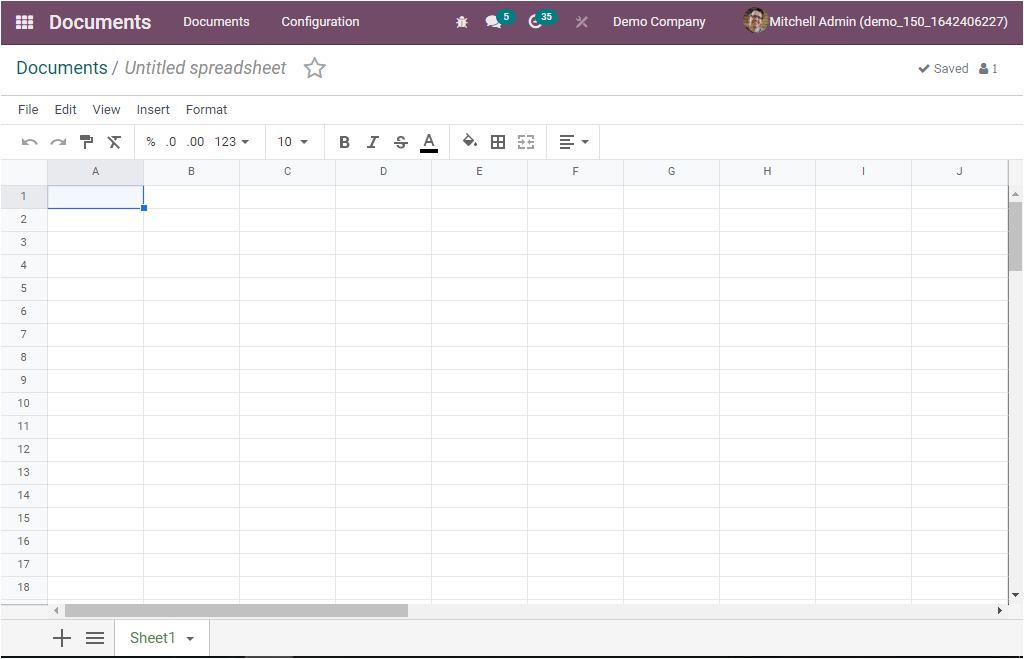Format as percent

[151, 142]
